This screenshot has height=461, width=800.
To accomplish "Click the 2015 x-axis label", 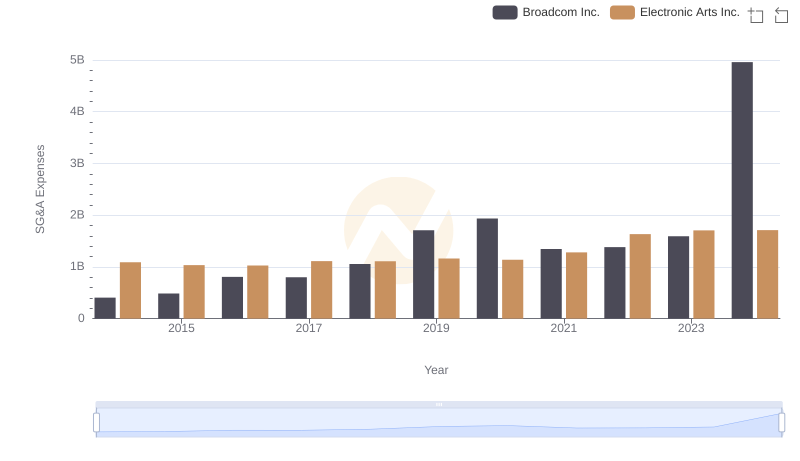I will coord(181,328).
